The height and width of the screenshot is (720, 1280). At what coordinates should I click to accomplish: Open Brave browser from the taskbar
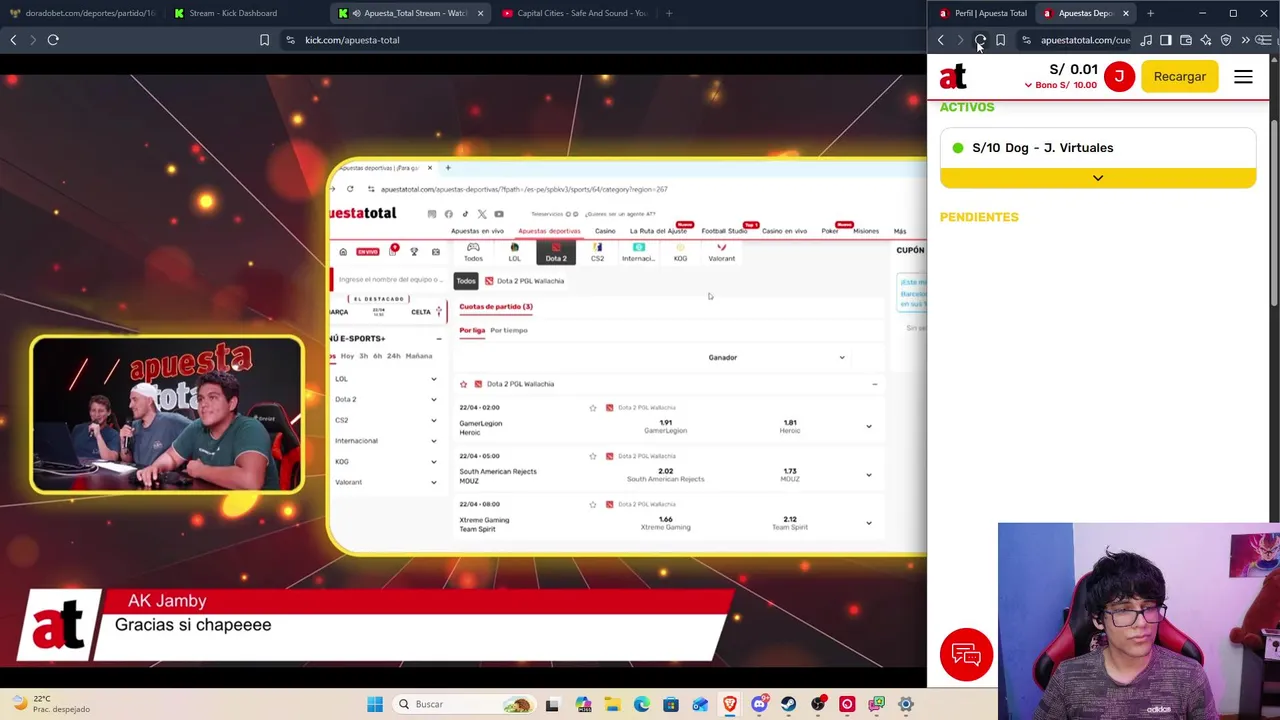click(730, 704)
